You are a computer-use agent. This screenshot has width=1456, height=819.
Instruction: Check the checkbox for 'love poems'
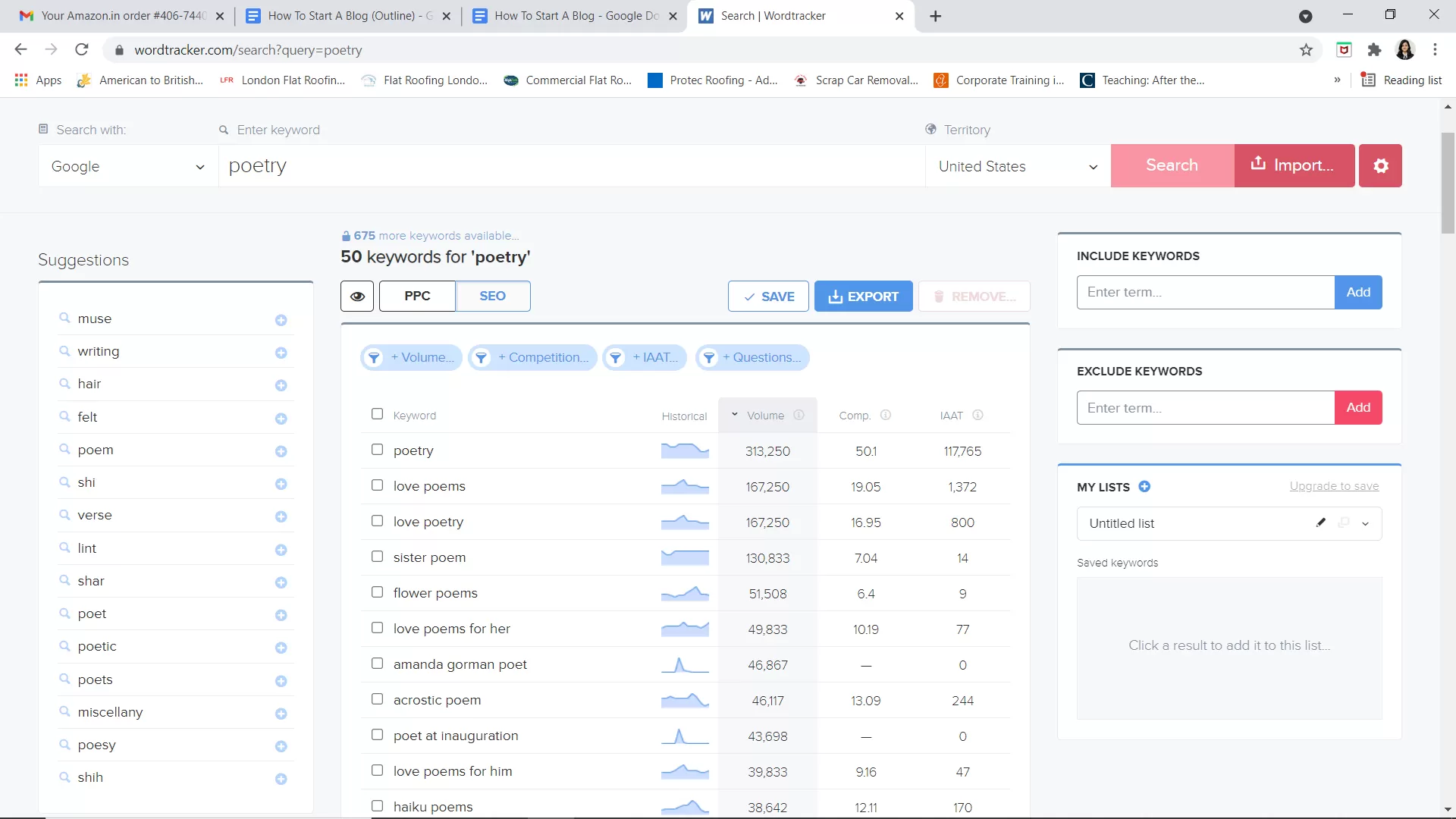[x=377, y=485]
